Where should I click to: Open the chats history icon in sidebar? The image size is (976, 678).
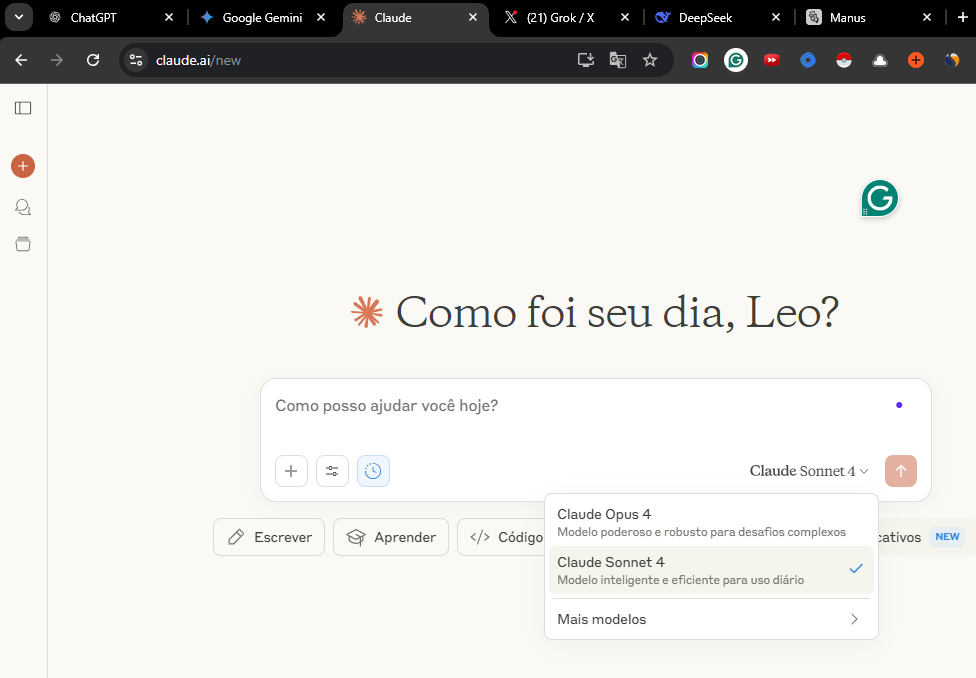[23, 207]
